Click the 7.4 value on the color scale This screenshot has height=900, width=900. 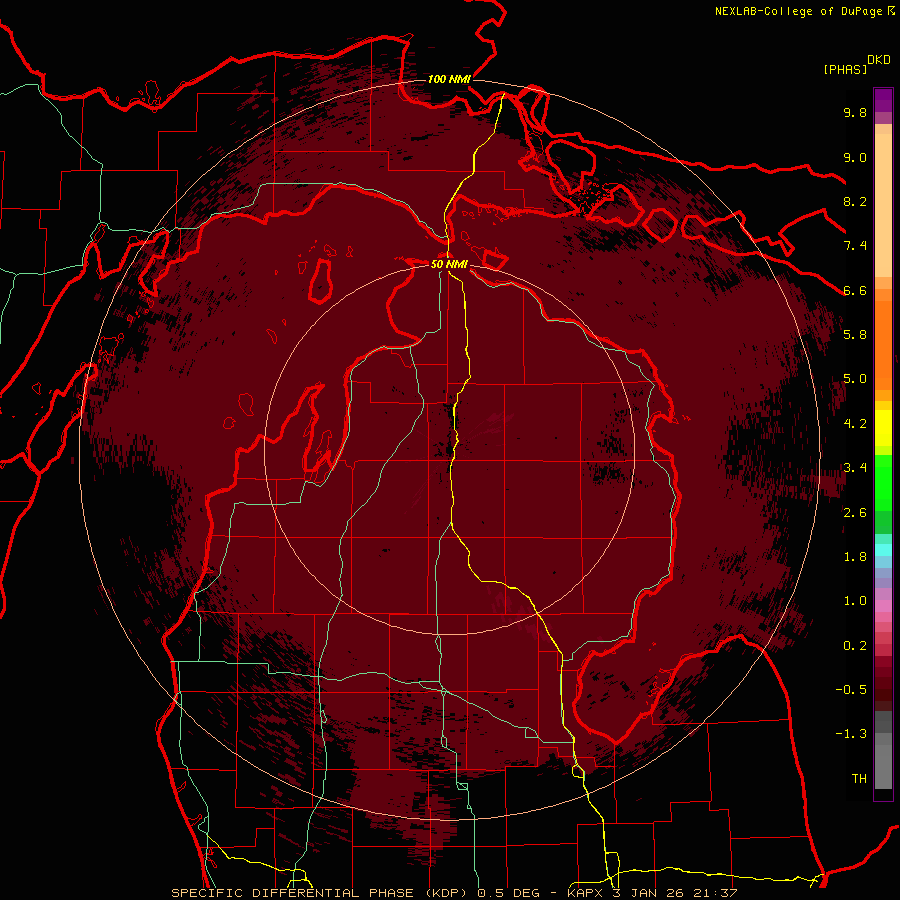tap(855, 246)
